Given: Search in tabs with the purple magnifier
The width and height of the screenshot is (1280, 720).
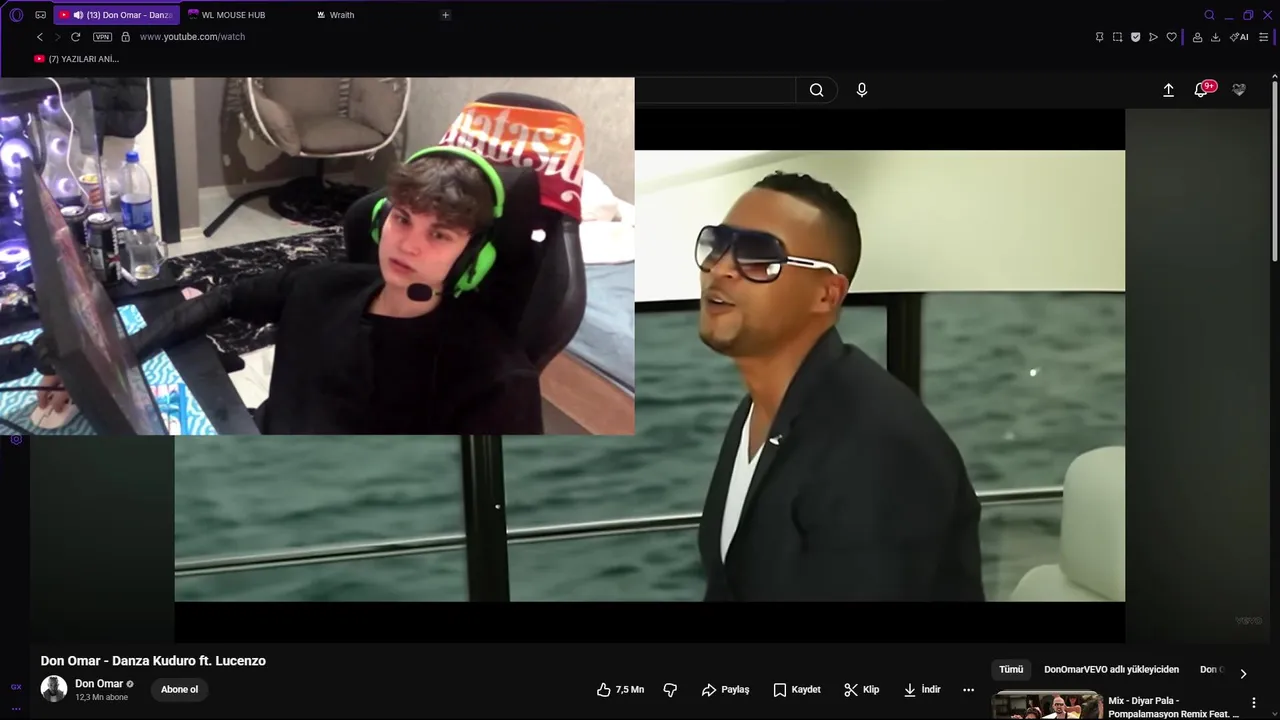Looking at the screenshot, I should 1210,15.
